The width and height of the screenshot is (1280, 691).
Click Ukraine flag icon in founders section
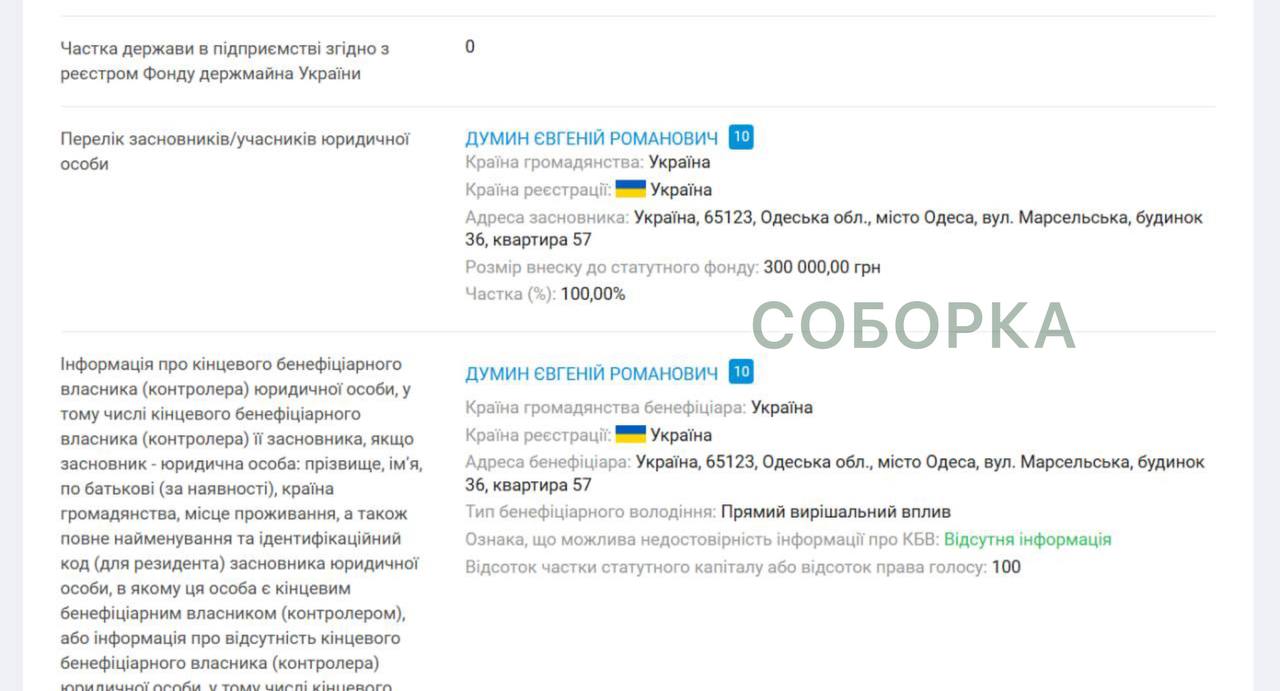click(x=630, y=189)
